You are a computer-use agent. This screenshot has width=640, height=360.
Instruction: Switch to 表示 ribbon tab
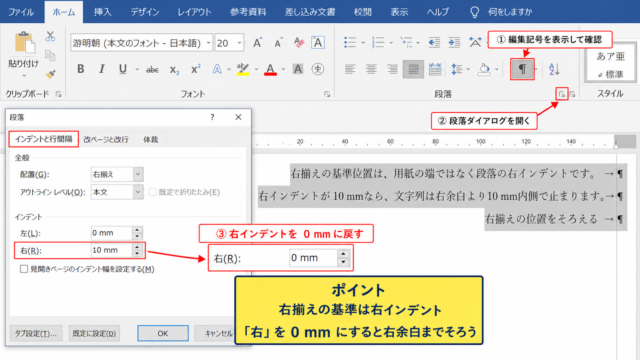tap(399, 12)
